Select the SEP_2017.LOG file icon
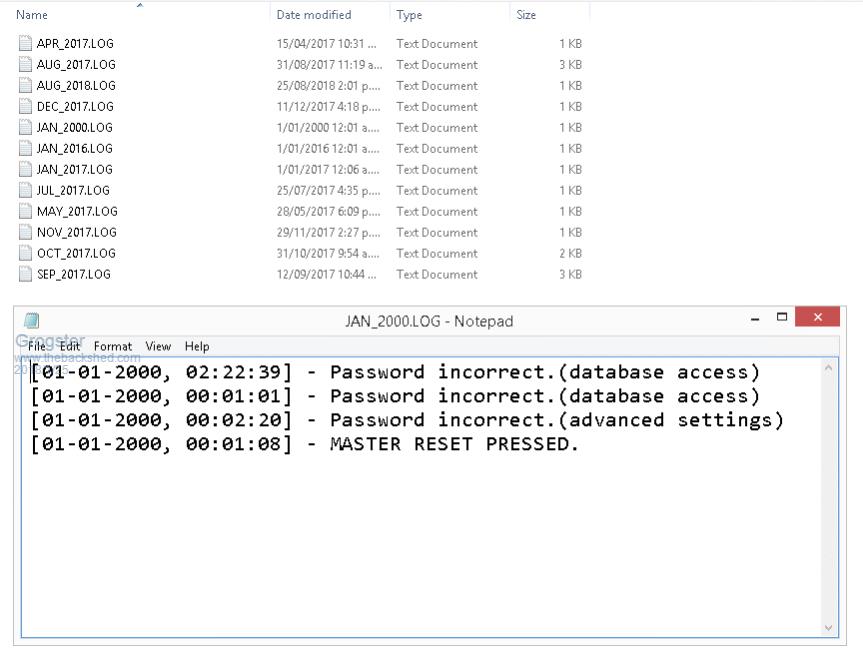Image resolution: width=863 pixels, height=661 pixels. [x=26, y=275]
